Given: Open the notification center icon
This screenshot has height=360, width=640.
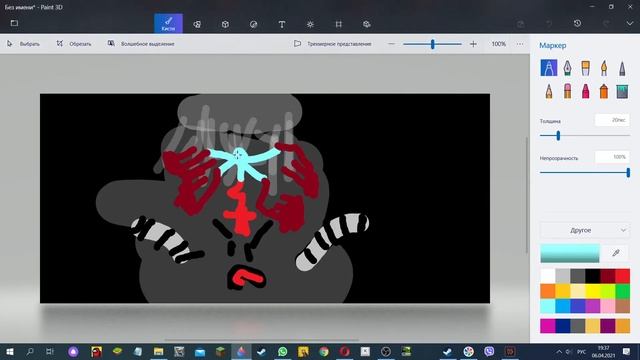Looking at the screenshot, I should click(x=626, y=351).
